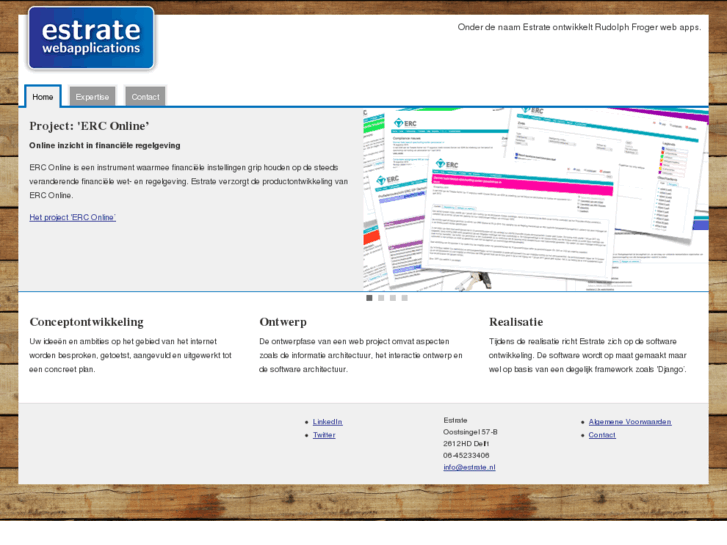The height and width of the screenshot is (545, 727).
Task: Select the second slideshow indicator dot
Action: coord(381,298)
